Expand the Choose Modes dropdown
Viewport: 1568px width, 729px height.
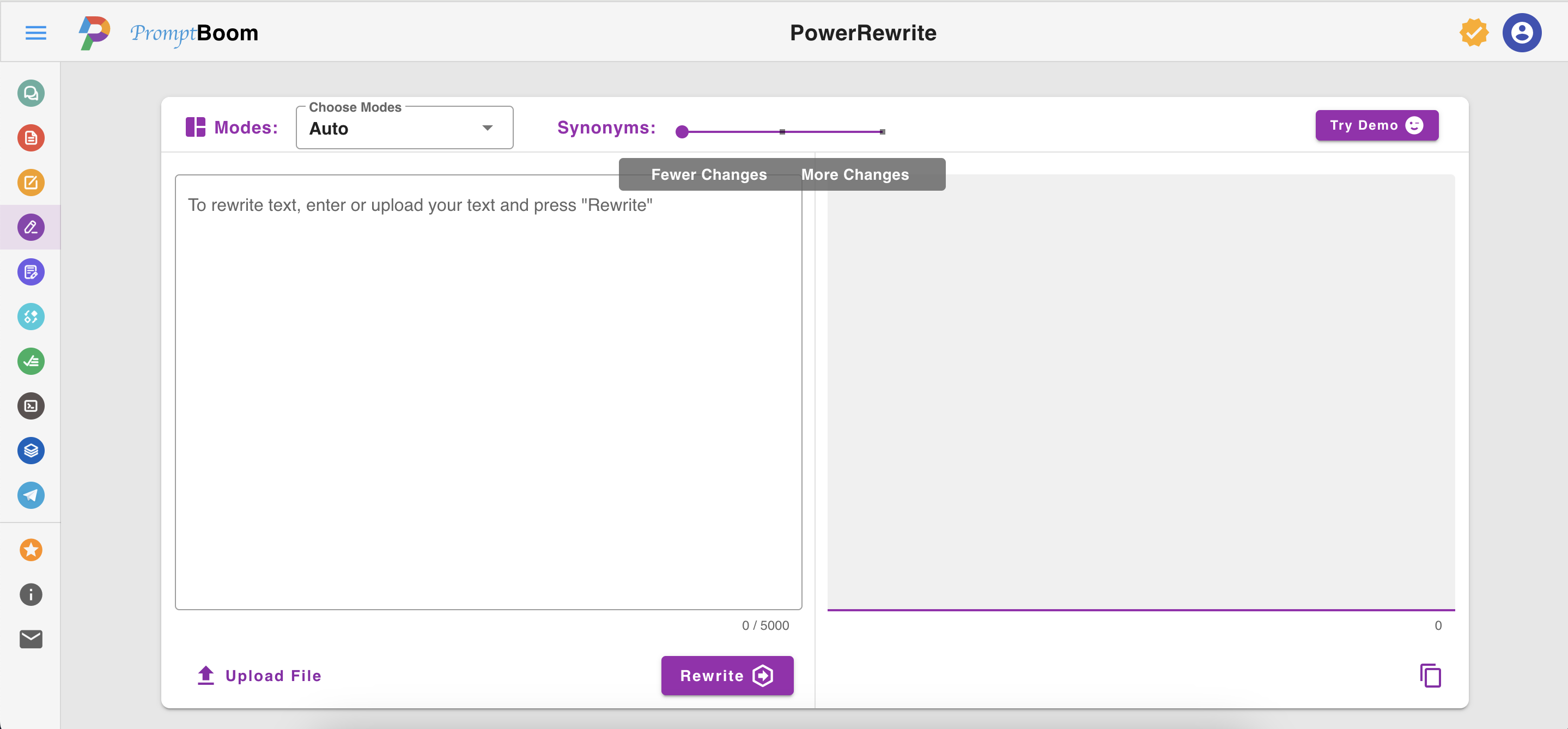[404, 128]
